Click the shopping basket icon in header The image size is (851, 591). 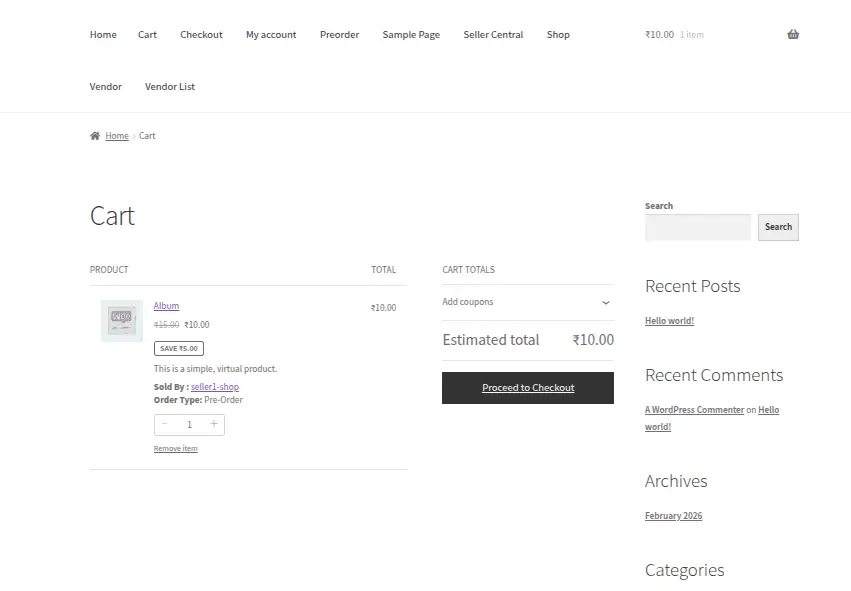coord(792,35)
